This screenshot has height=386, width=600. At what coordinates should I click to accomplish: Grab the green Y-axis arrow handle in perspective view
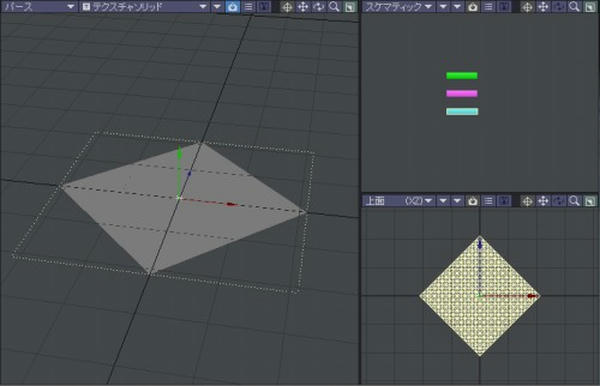pyautogui.click(x=179, y=152)
